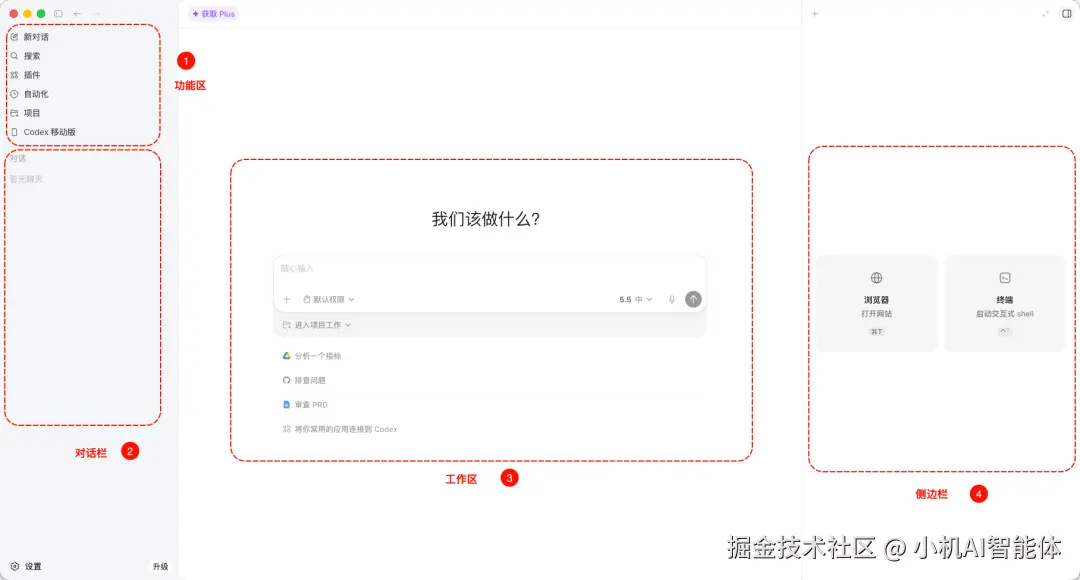Select the 审查 PRD suggestion
This screenshot has width=1080, height=580.
[305, 405]
